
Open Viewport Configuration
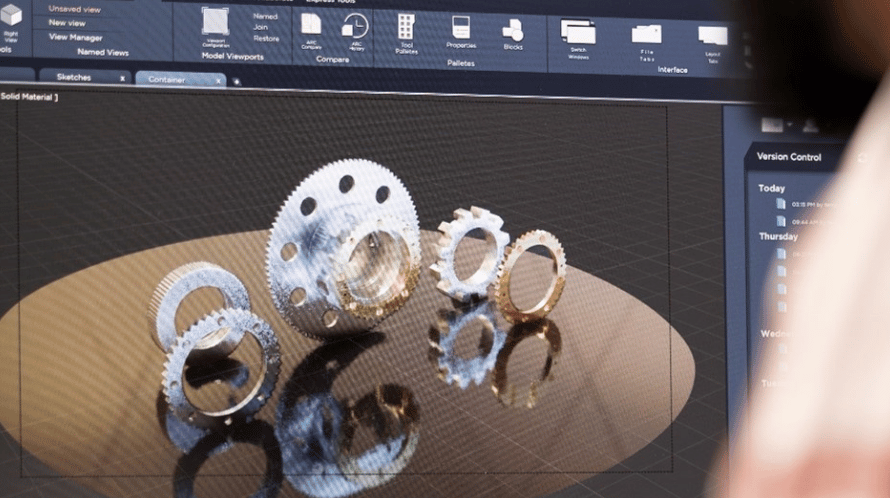(215, 22)
